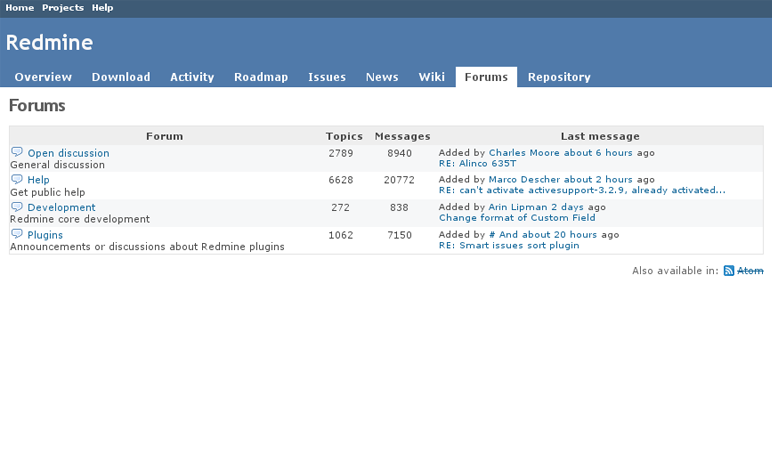The image size is (772, 454).
Task: View '# And' user profile
Action: 503,235
